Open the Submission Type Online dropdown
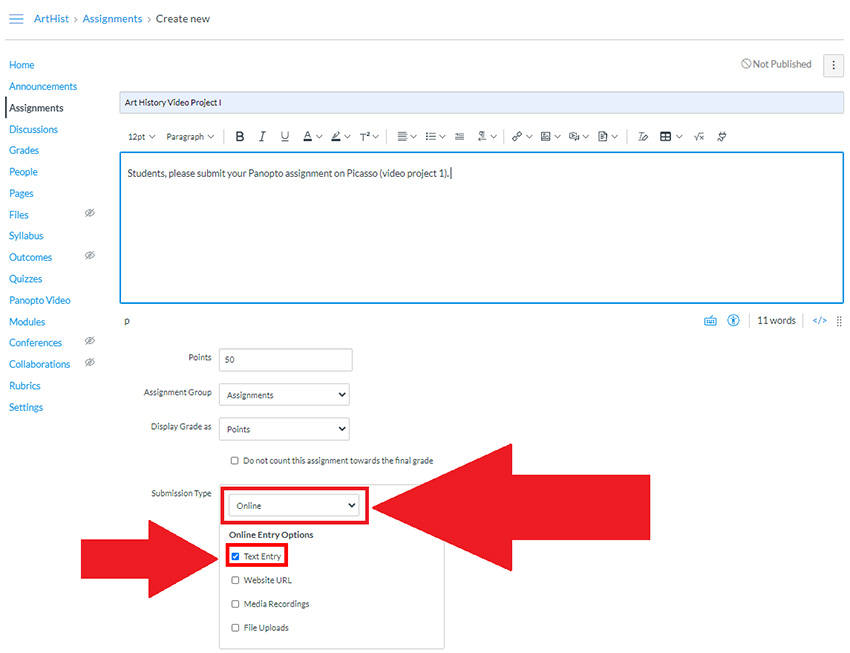 tap(294, 506)
